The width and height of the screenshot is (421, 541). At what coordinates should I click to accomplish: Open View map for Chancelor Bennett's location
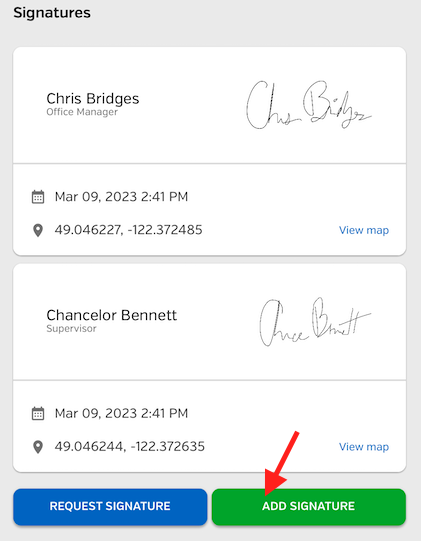coord(364,447)
